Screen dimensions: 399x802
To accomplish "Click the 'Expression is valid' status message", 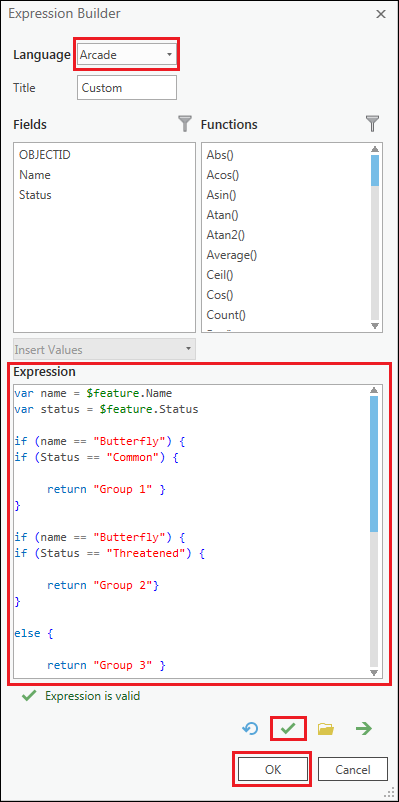I will pyautogui.click(x=92, y=696).
